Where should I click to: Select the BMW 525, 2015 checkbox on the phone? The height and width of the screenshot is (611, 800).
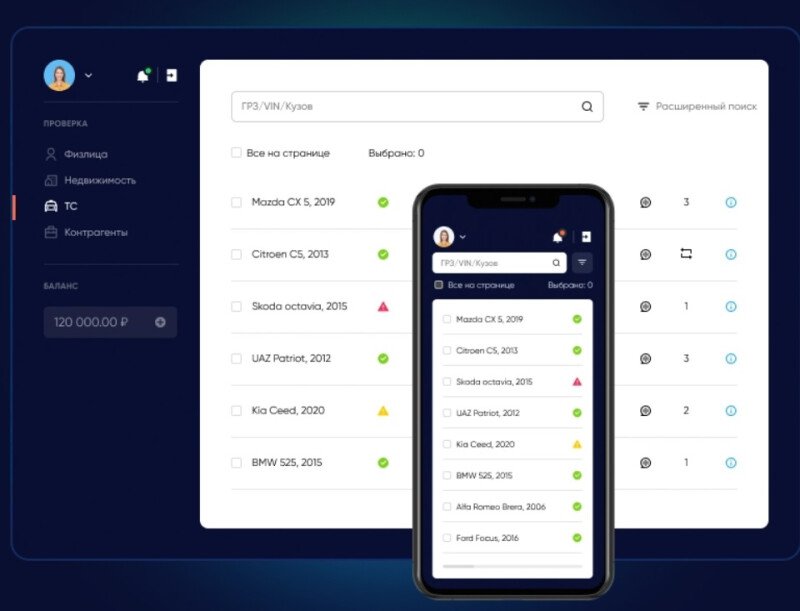click(x=447, y=475)
